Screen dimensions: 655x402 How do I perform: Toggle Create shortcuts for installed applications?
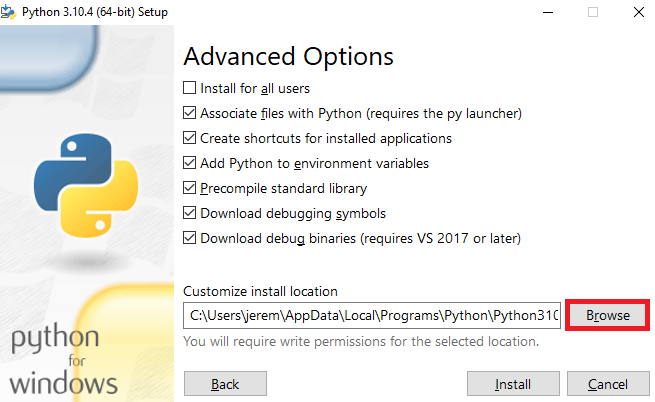point(189,138)
